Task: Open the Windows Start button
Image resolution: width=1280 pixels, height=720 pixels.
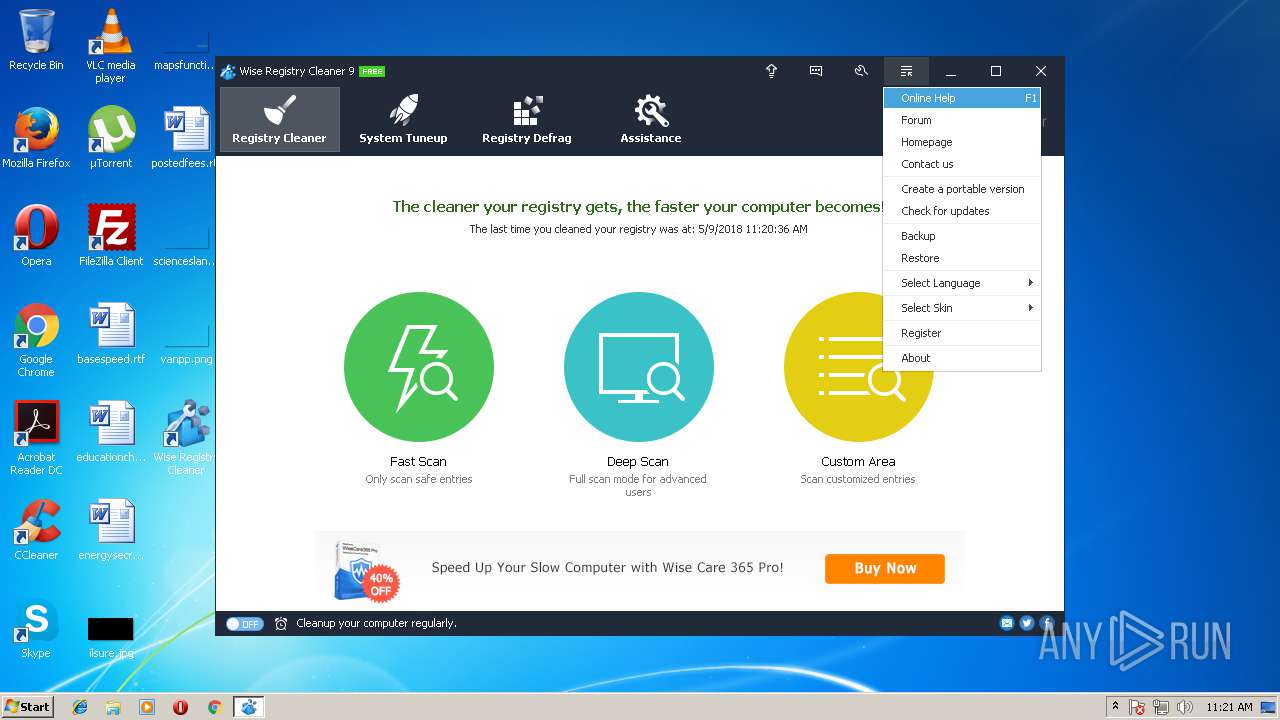Action: pos(28,706)
